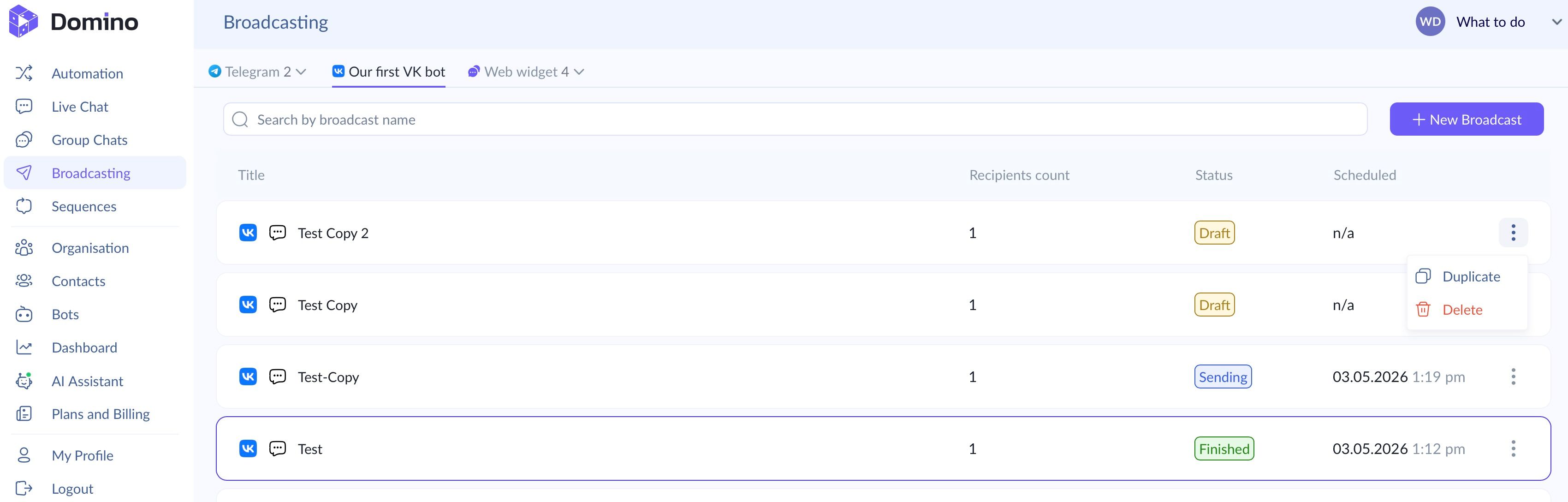Viewport: 1568px width, 502px height.
Task: Click the Logout arrow icon
Action: tap(24, 488)
